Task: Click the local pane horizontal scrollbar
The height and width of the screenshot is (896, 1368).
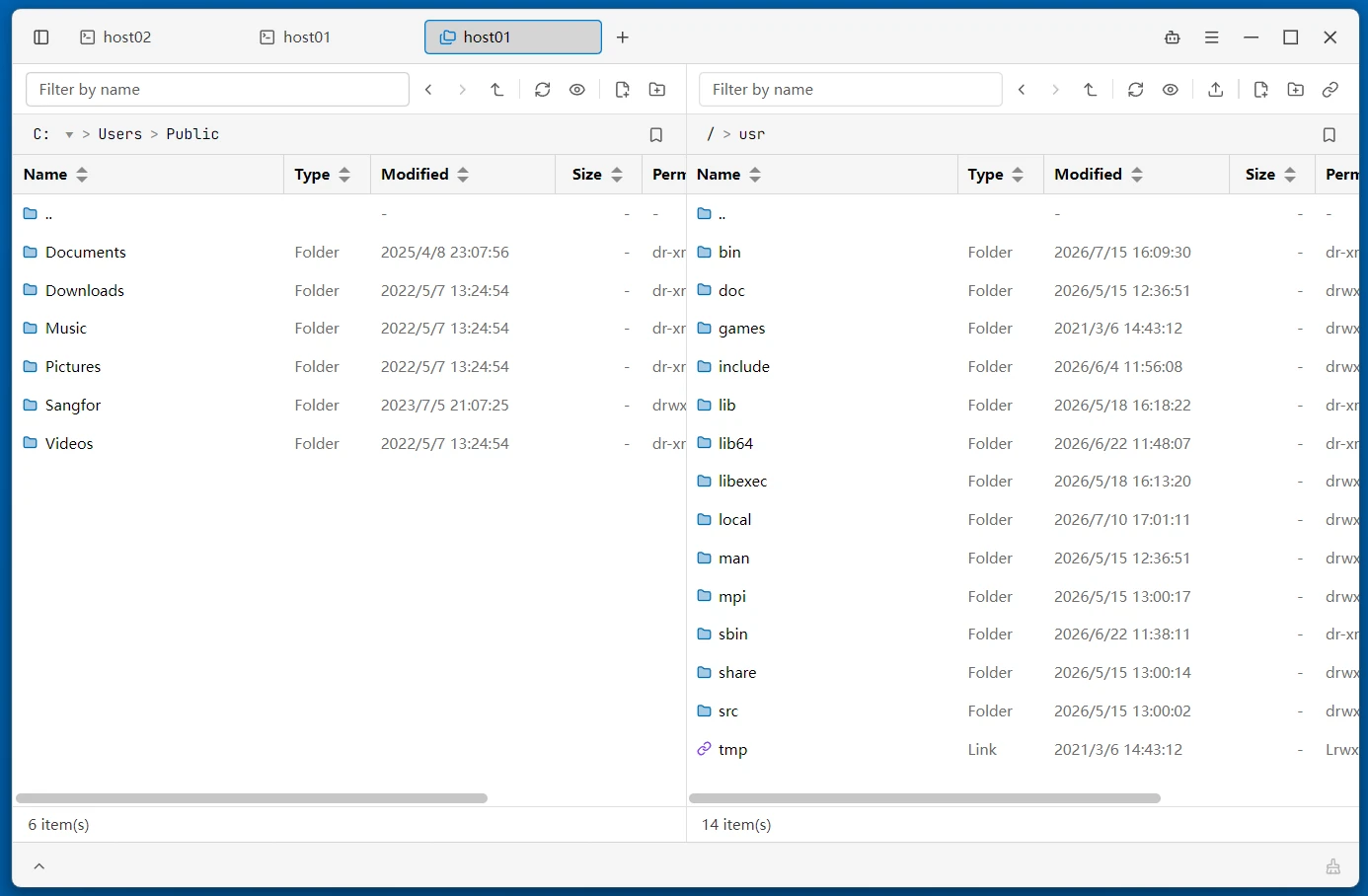Action: [x=252, y=798]
